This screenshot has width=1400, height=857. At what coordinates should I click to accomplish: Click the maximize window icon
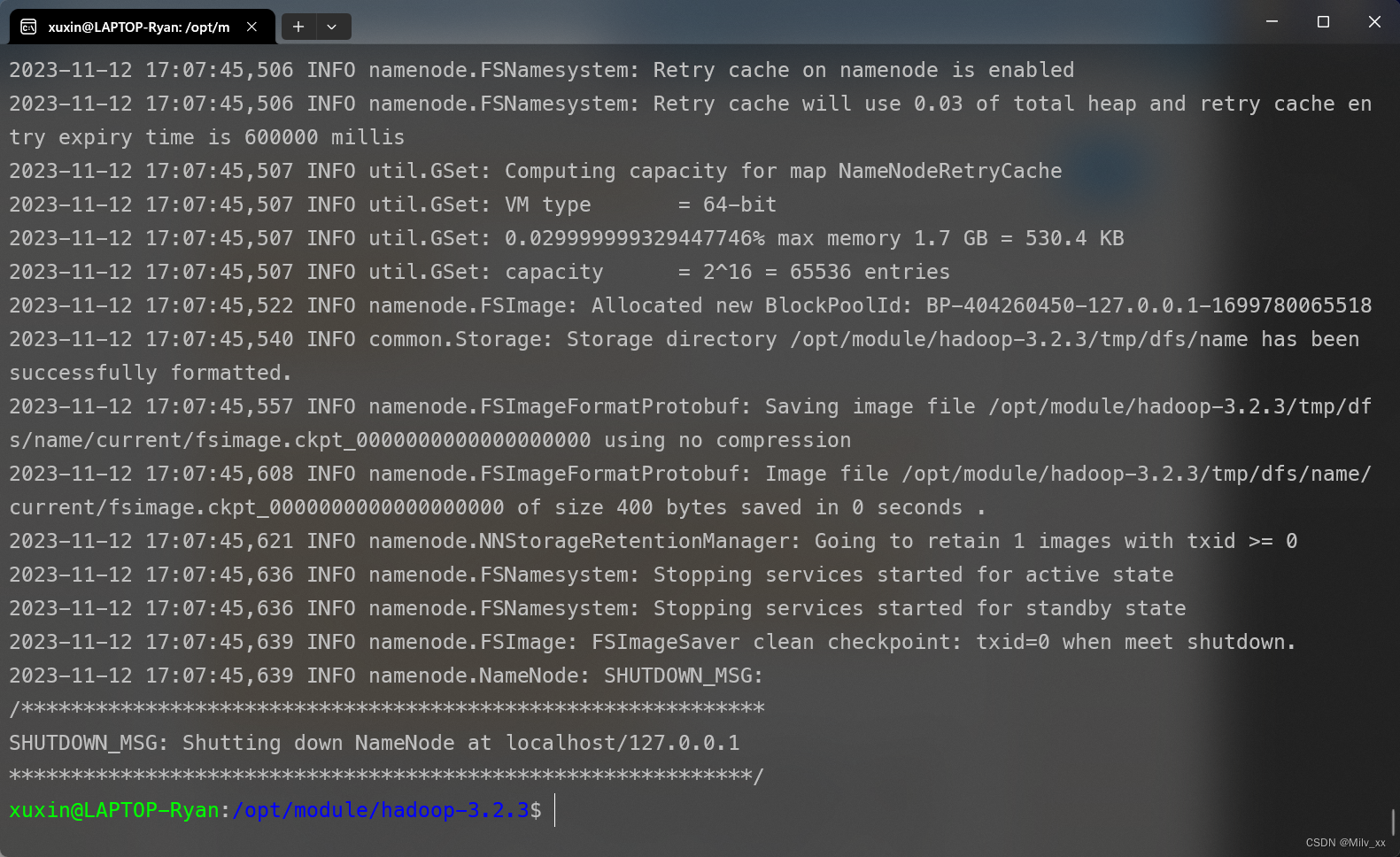point(1323,21)
